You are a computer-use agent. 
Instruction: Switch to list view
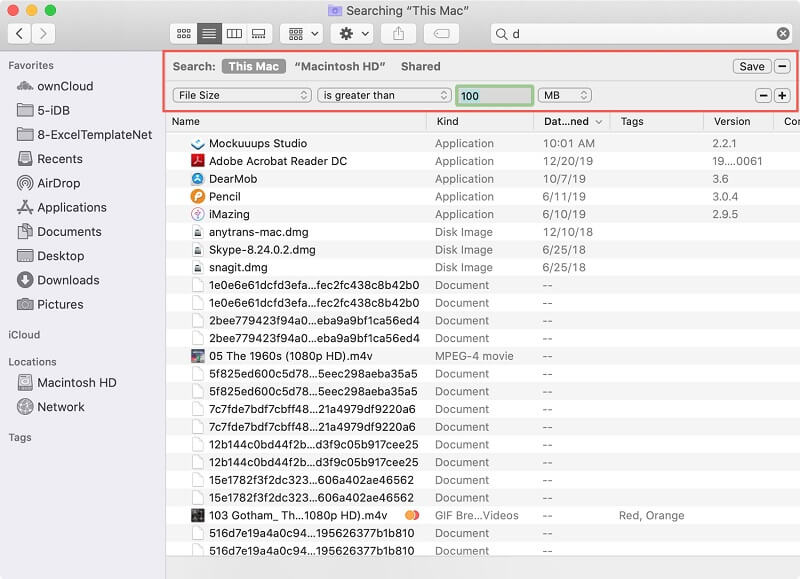pyautogui.click(x=209, y=34)
